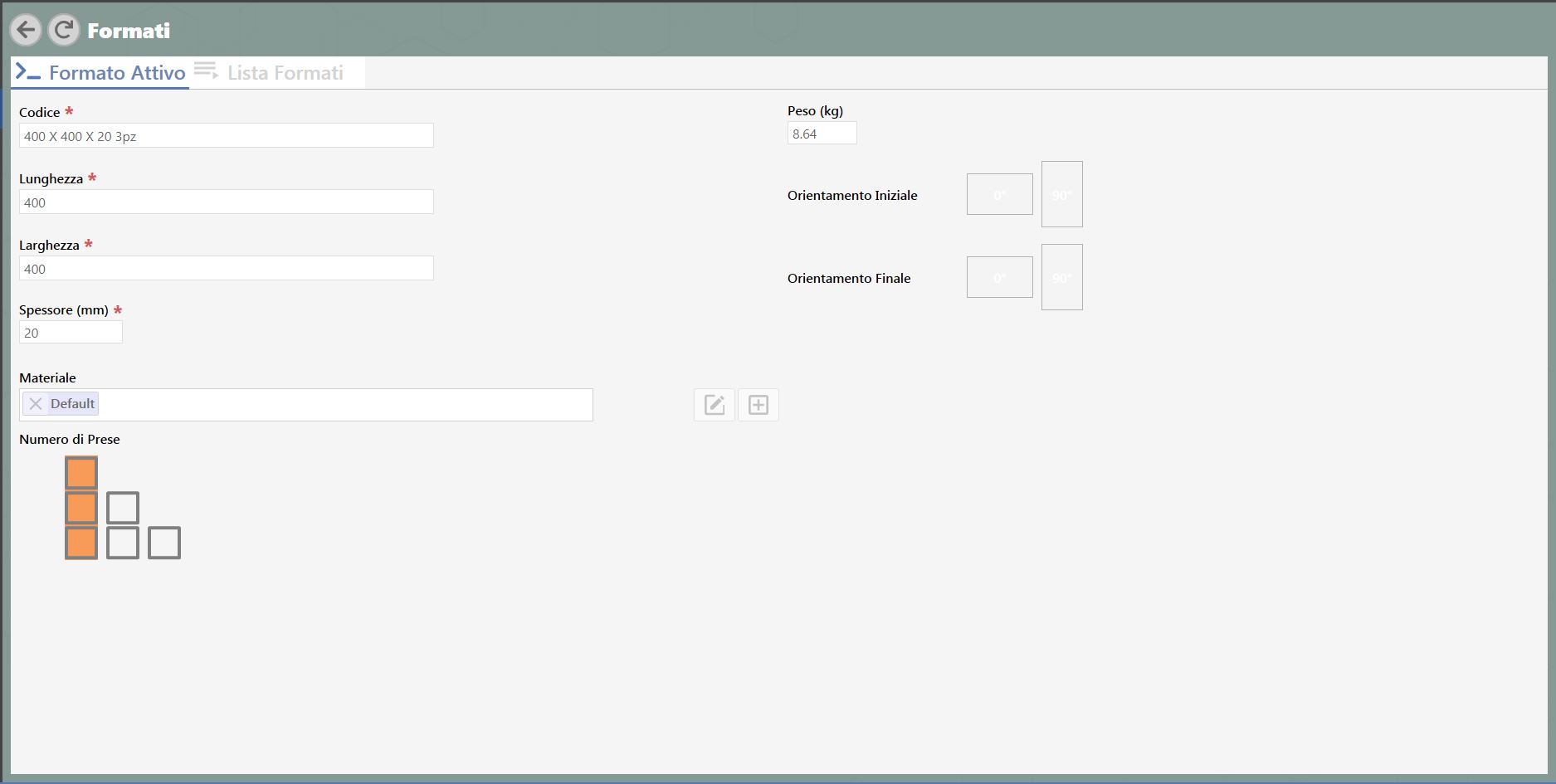Select the empty square in the middle row of Numero di Prese

123,508
